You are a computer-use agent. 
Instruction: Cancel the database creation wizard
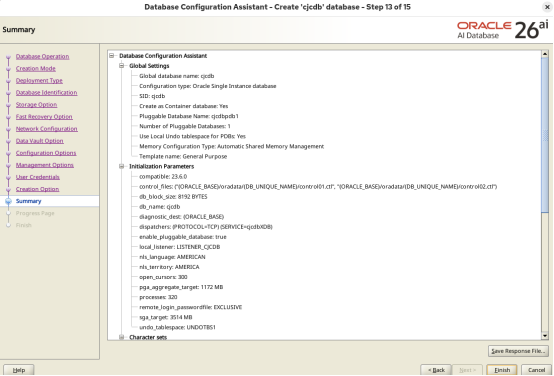tap(536, 370)
